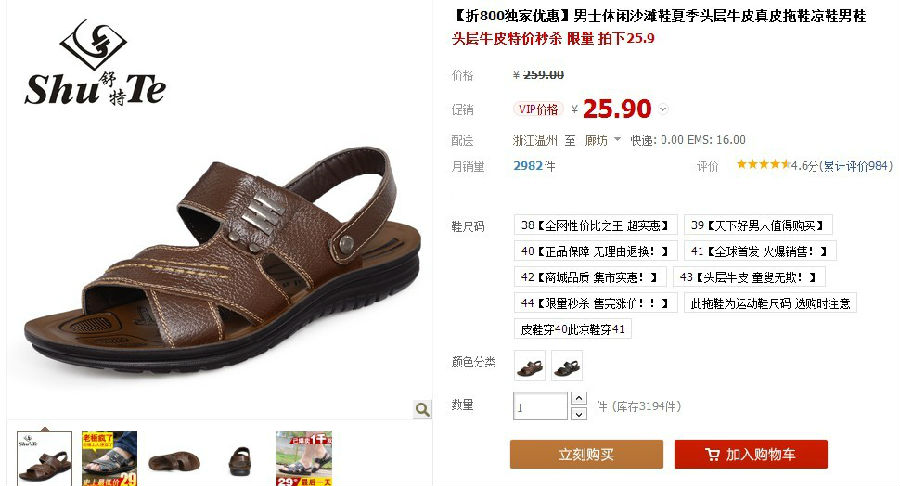The image size is (900, 486).
Task: Decrease quantity with the down arrow
Action: (x=579, y=414)
